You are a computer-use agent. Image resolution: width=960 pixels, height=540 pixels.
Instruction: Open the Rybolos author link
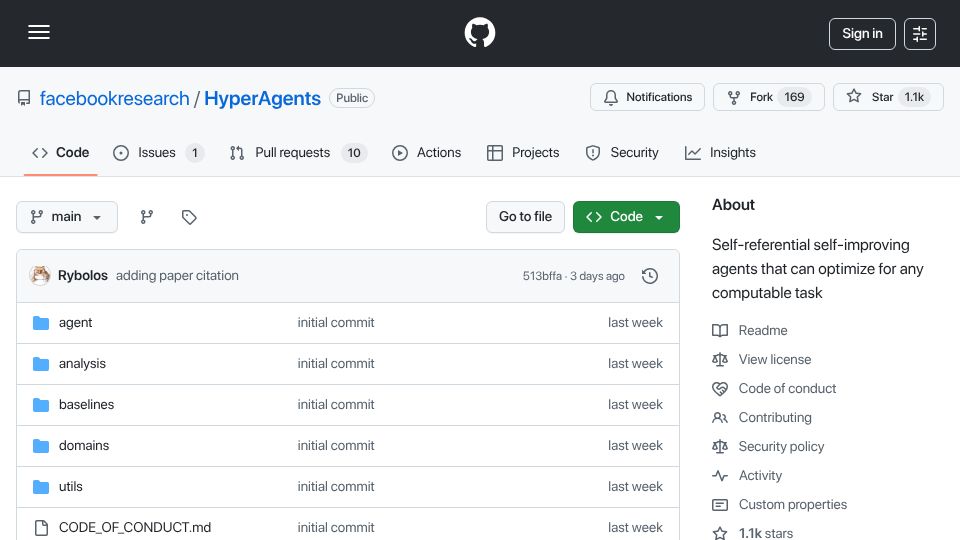pos(83,276)
